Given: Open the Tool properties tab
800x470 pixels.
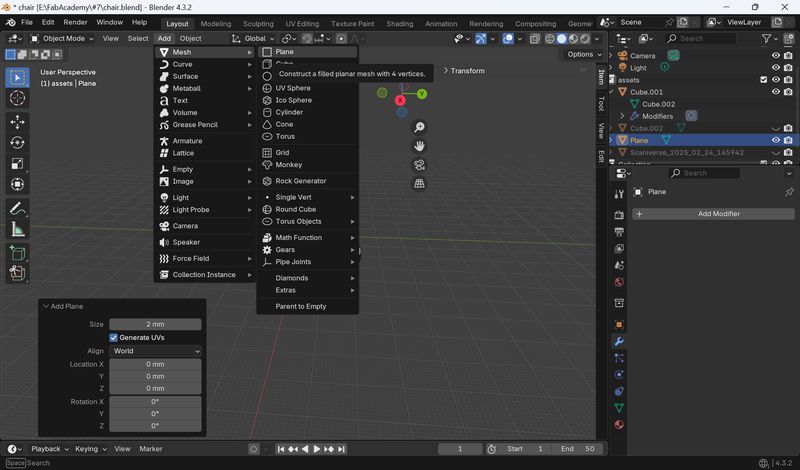Looking at the screenshot, I should coord(619,194).
